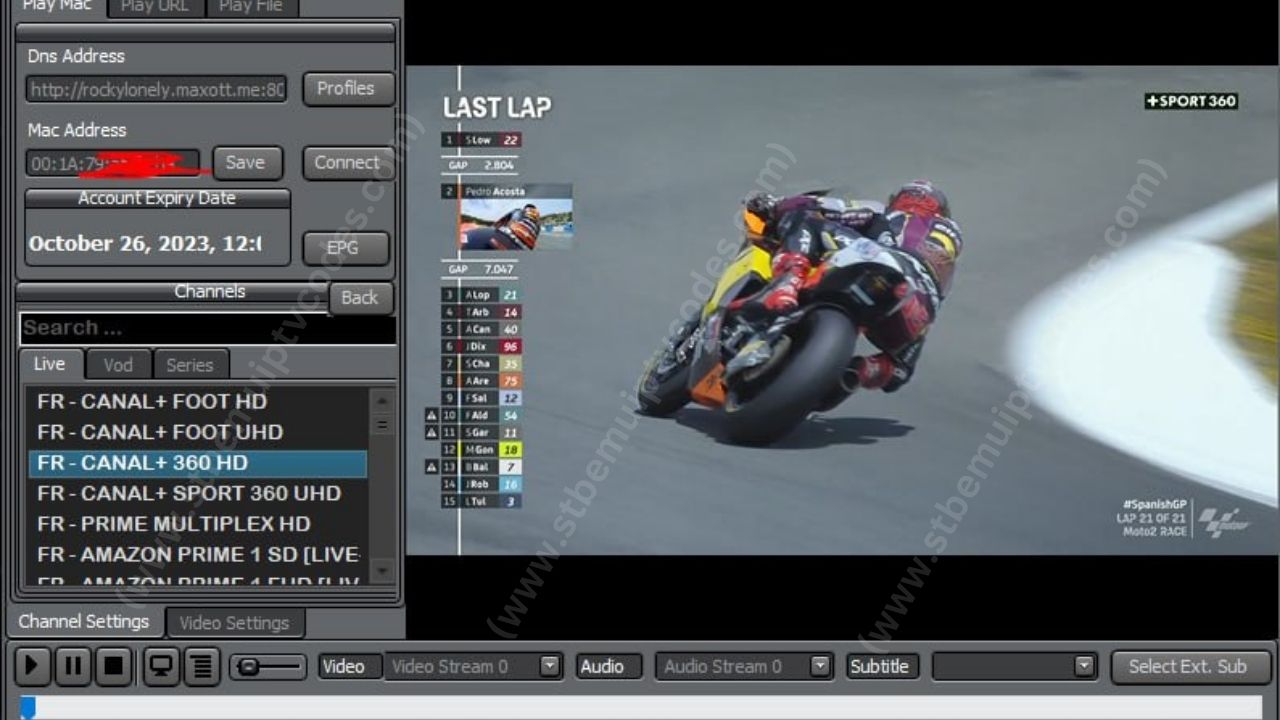The height and width of the screenshot is (720, 1280).
Task: Select the Live channels tab
Action: click(50, 364)
